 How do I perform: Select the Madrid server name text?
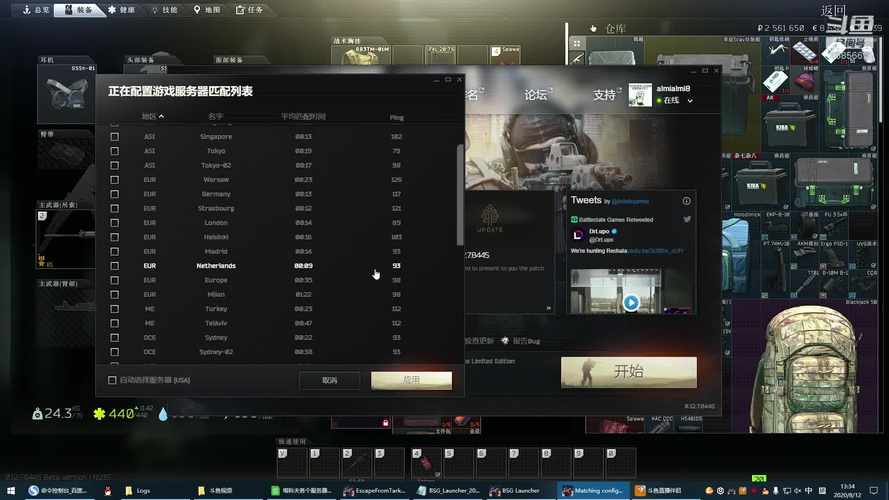(x=216, y=251)
